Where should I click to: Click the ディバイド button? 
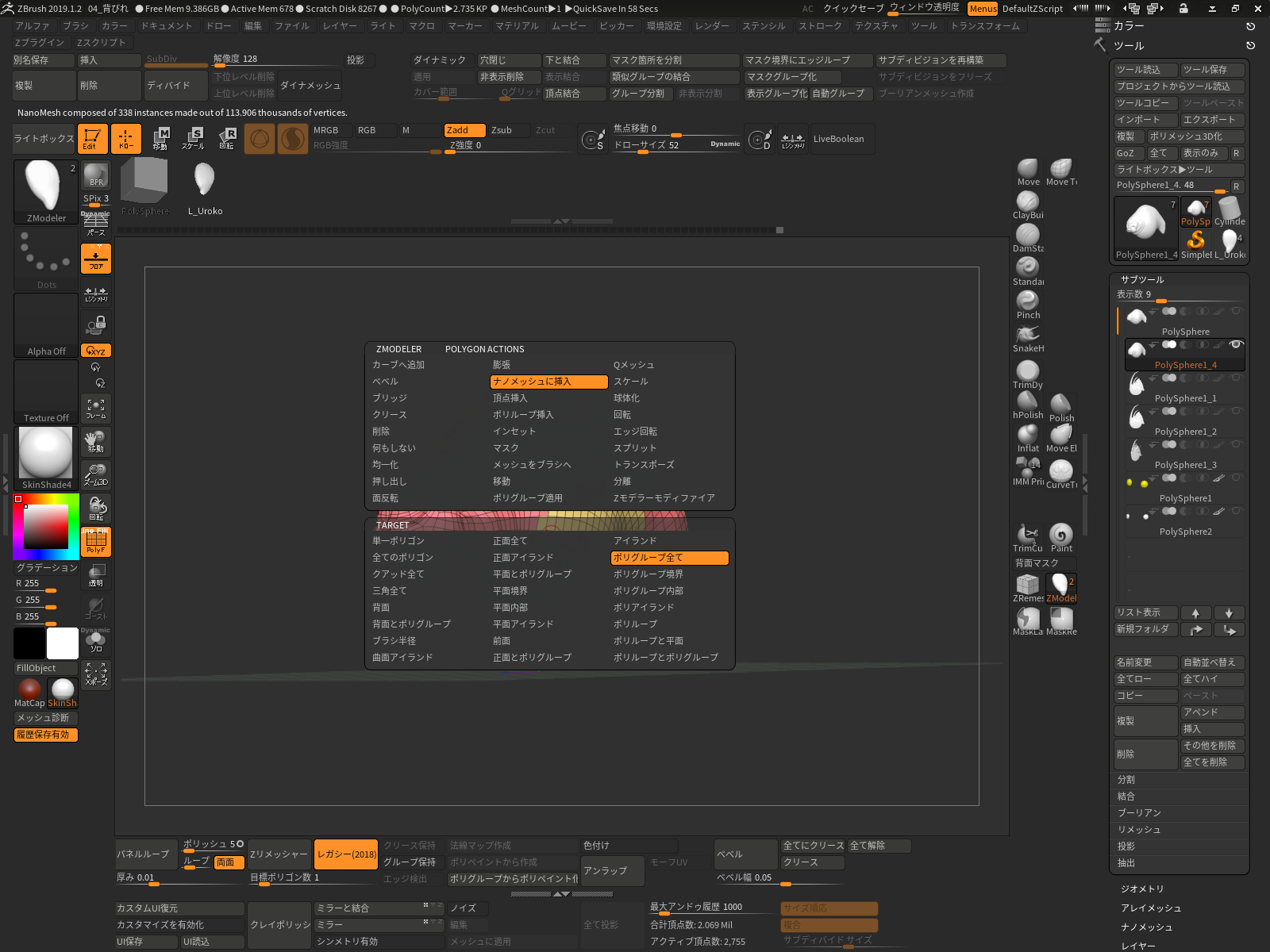[176, 85]
